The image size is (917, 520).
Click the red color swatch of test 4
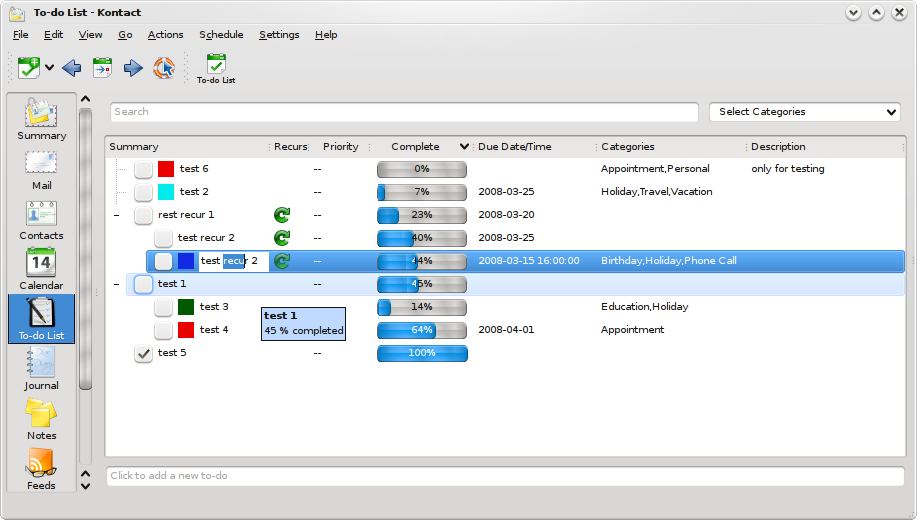click(186, 330)
